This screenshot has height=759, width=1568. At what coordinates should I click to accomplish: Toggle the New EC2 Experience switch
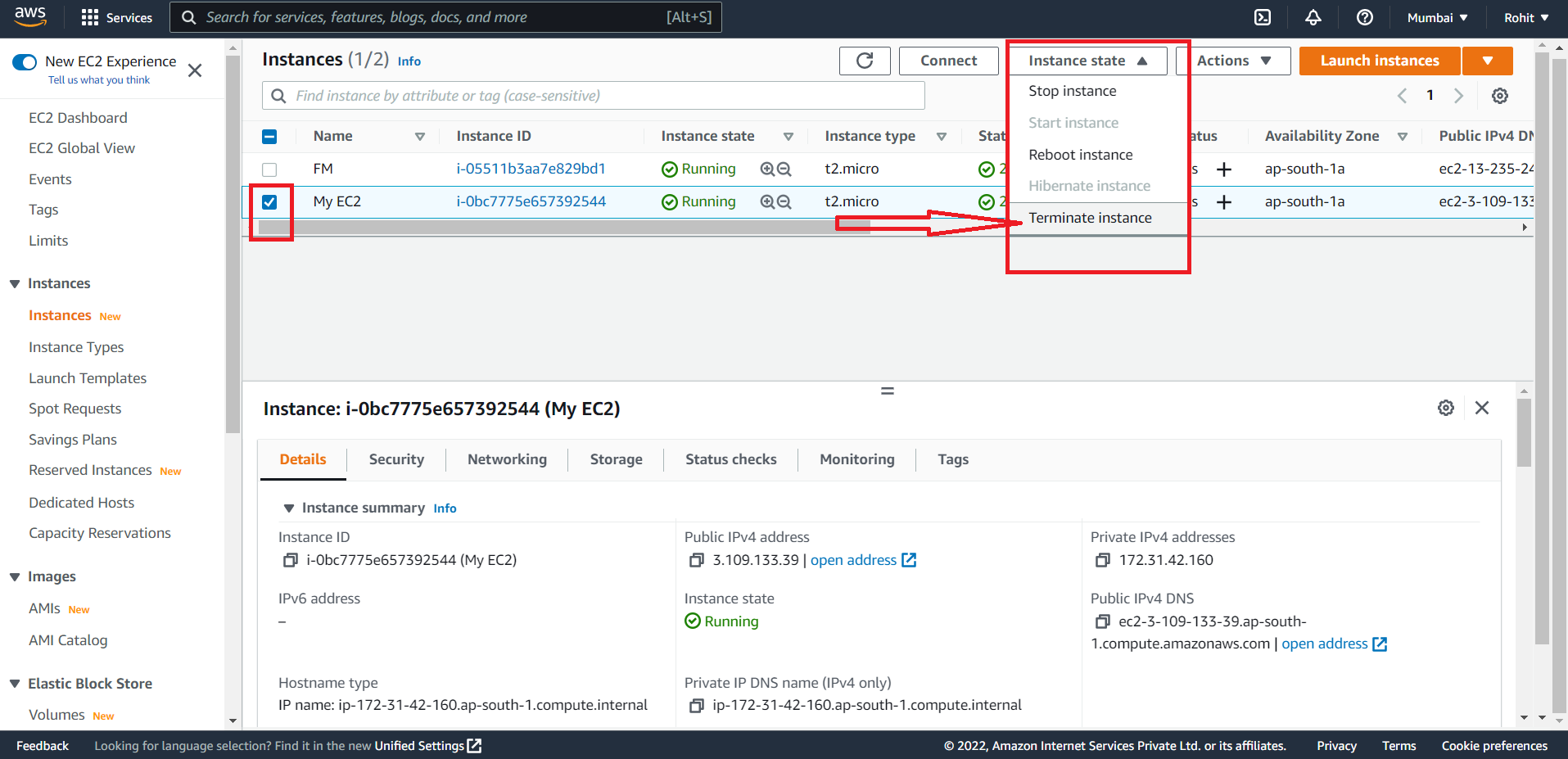(x=25, y=61)
